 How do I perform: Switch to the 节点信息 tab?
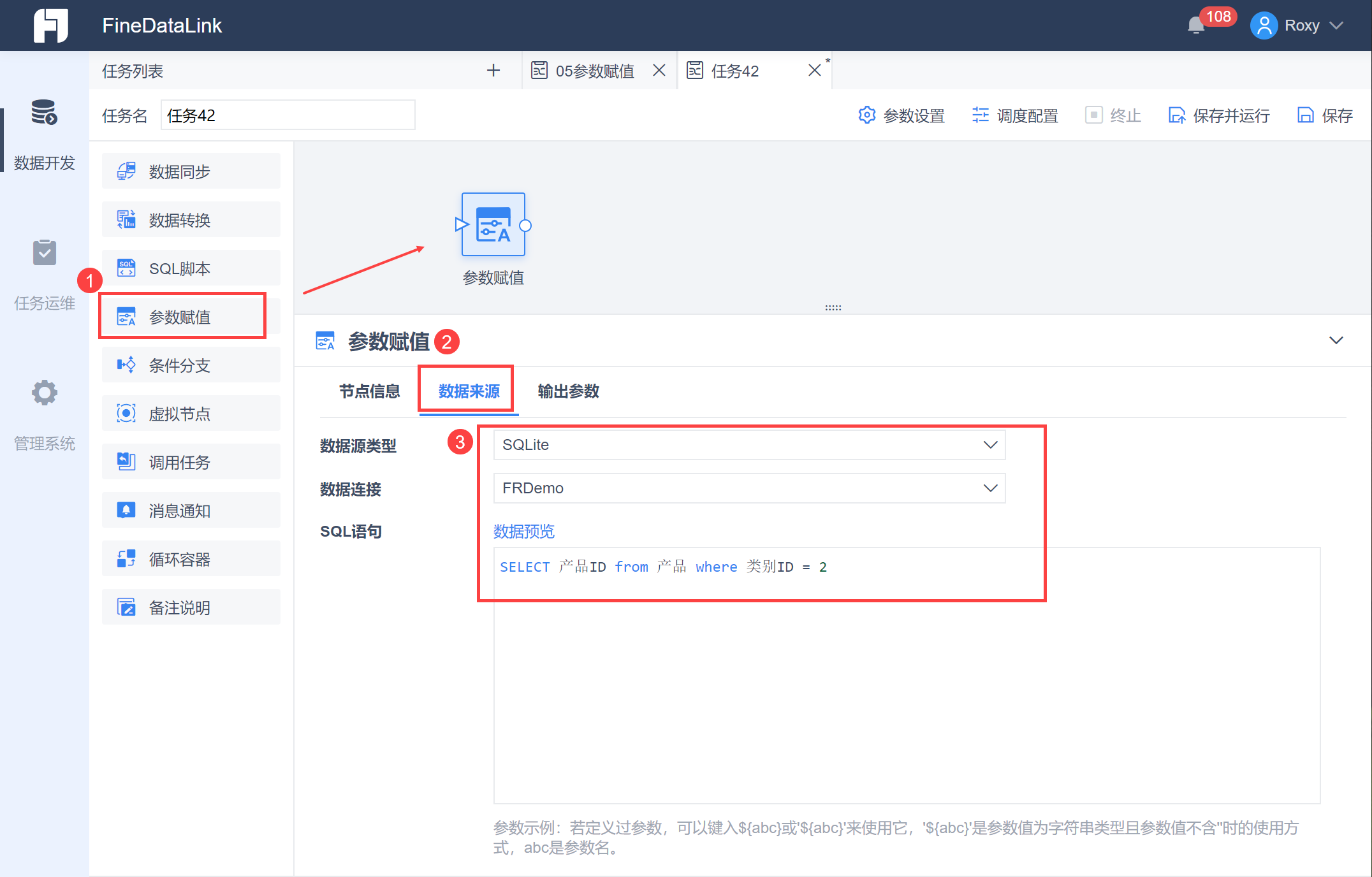coord(369,391)
